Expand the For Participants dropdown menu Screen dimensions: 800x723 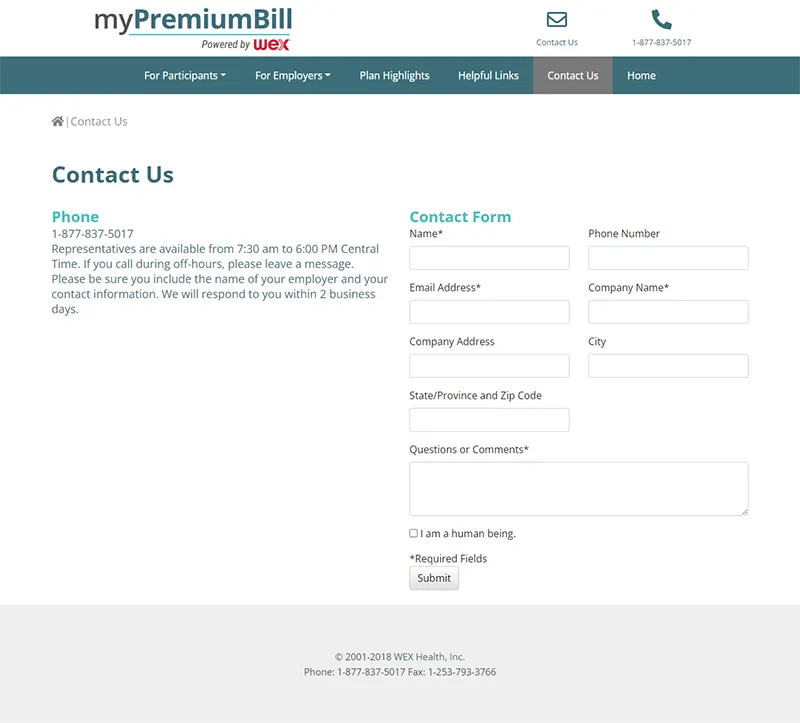tap(185, 76)
